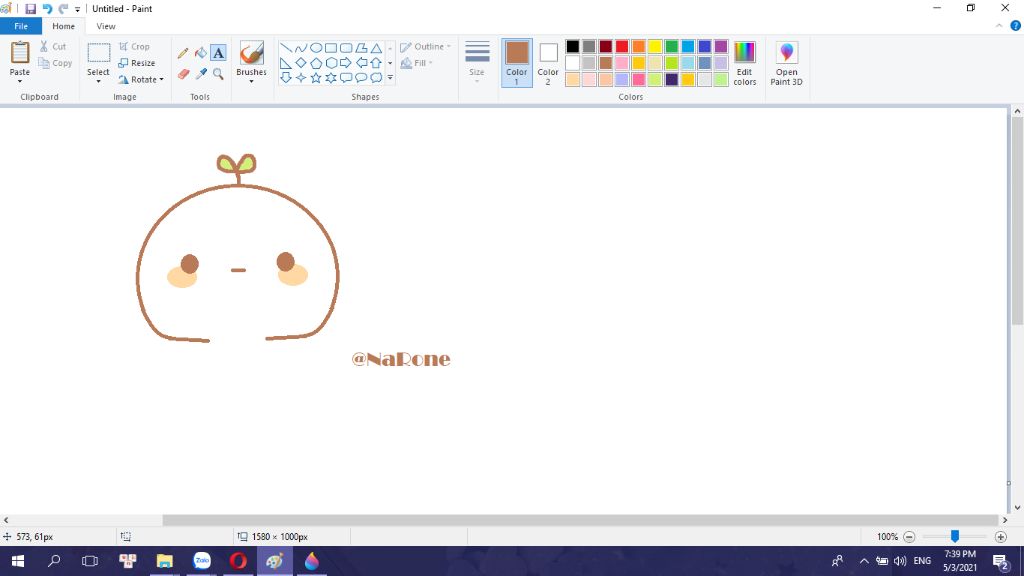The height and width of the screenshot is (576, 1024).
Task: Click the Paste clipboard icon
Action: (x=20, y=53)
